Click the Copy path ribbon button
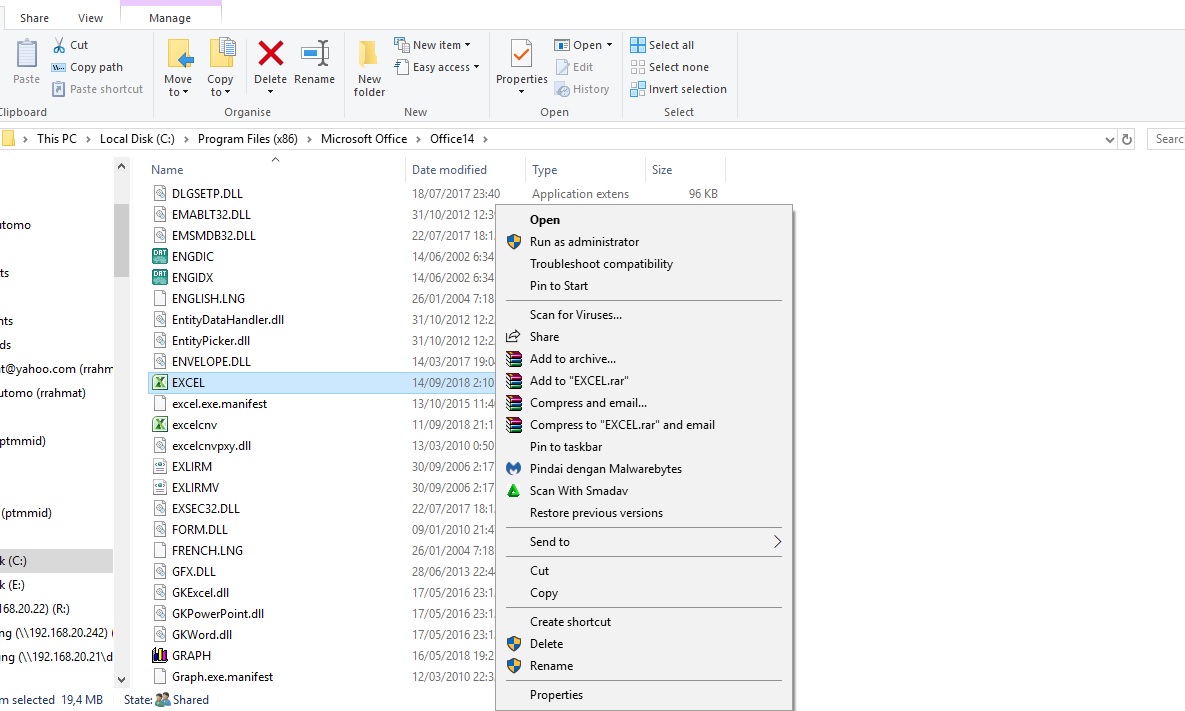This screenshot has height=711, width=1185. tap(87, 67)
